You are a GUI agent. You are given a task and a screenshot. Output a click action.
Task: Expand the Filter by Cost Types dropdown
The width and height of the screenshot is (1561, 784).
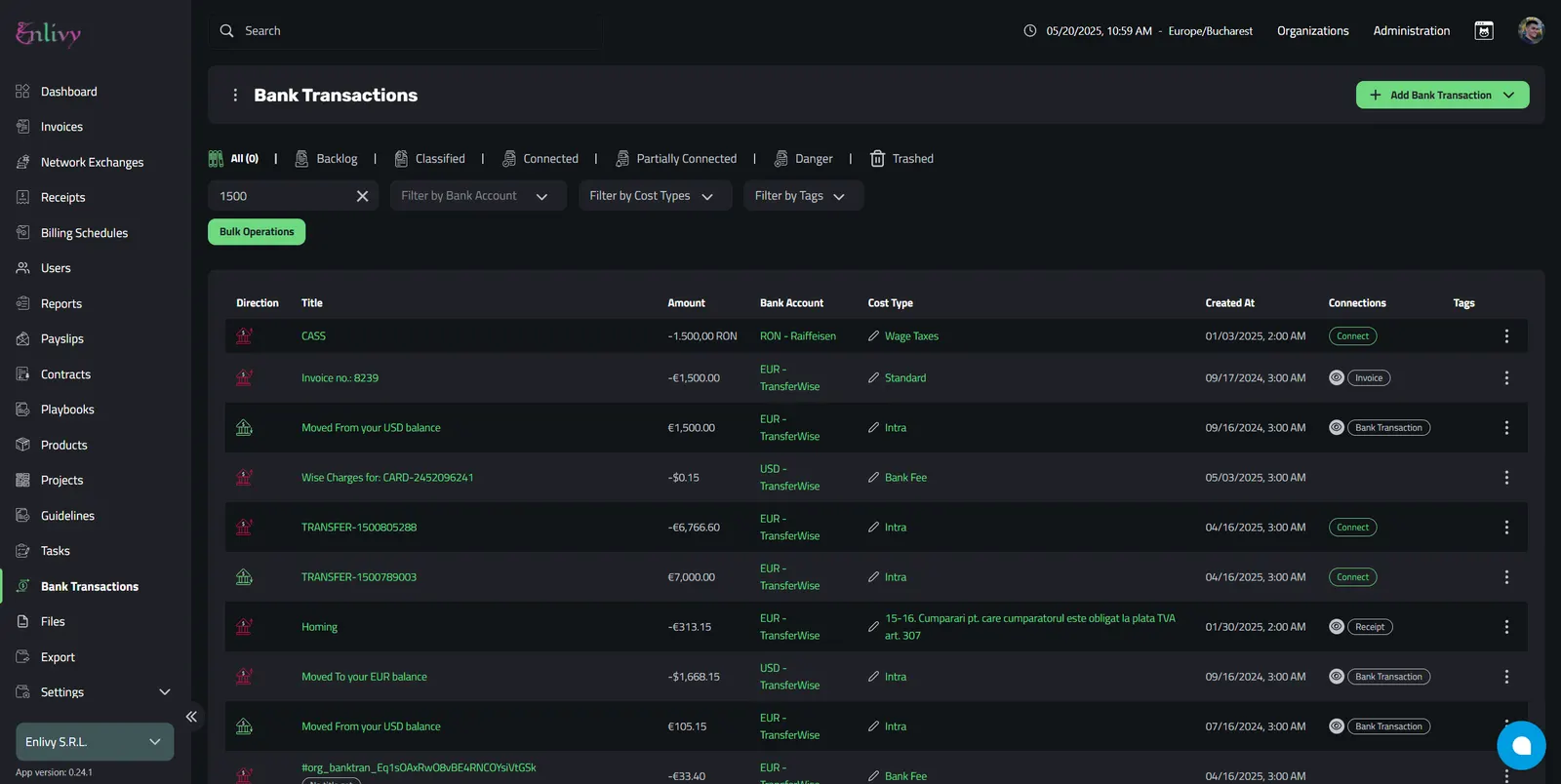(x=655, y=196)
